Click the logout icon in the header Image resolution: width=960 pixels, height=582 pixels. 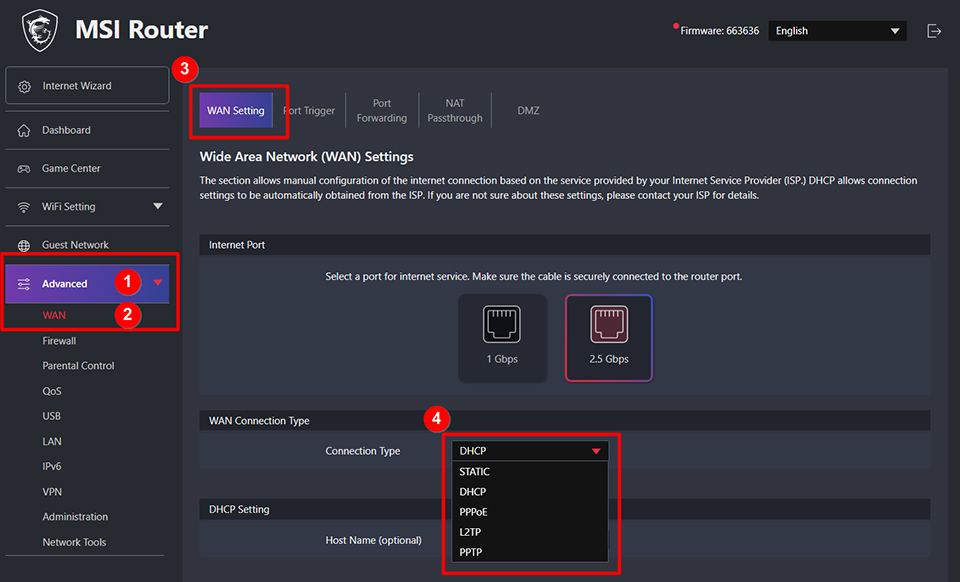pyautogui.click(x=934, y=31)
